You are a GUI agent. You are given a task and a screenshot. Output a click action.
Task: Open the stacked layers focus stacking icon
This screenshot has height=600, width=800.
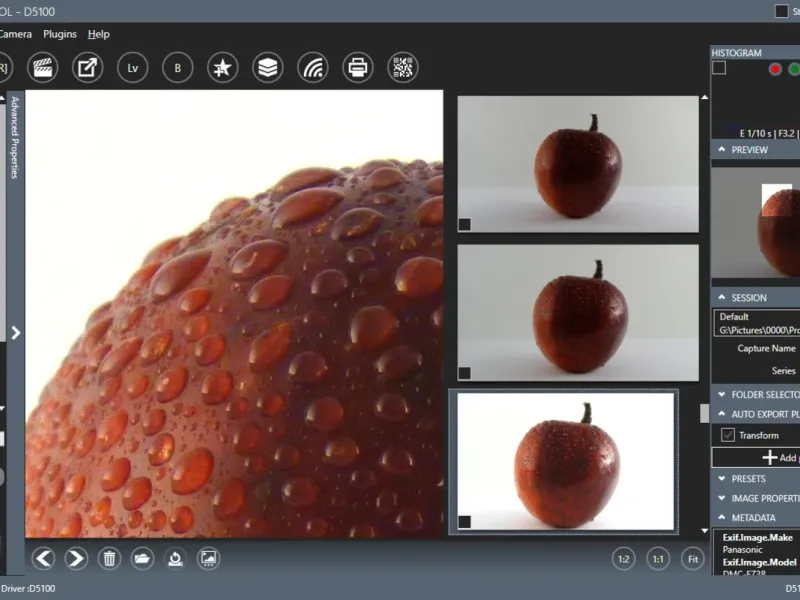tap(268, 67)
